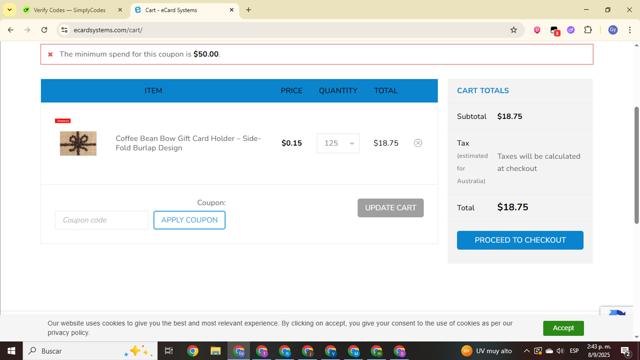The height and width of the screenshot is (360, 640).
Task: Click the $50.00 minimum spend amount
Action: tap(206, 54)
